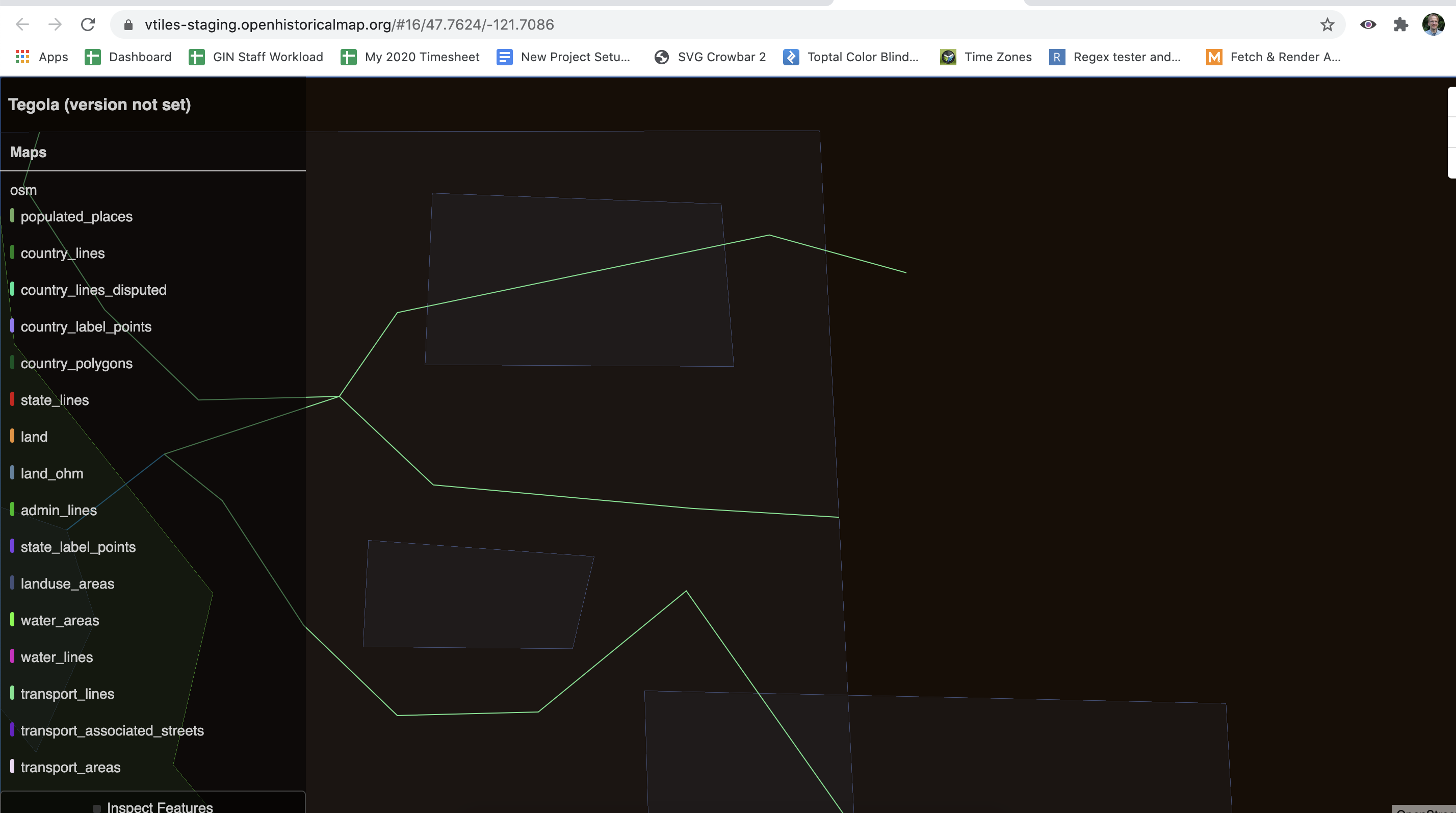Toggle the Inspect Features checkbox
1456x813 pixels.
[x=97, y=808]
